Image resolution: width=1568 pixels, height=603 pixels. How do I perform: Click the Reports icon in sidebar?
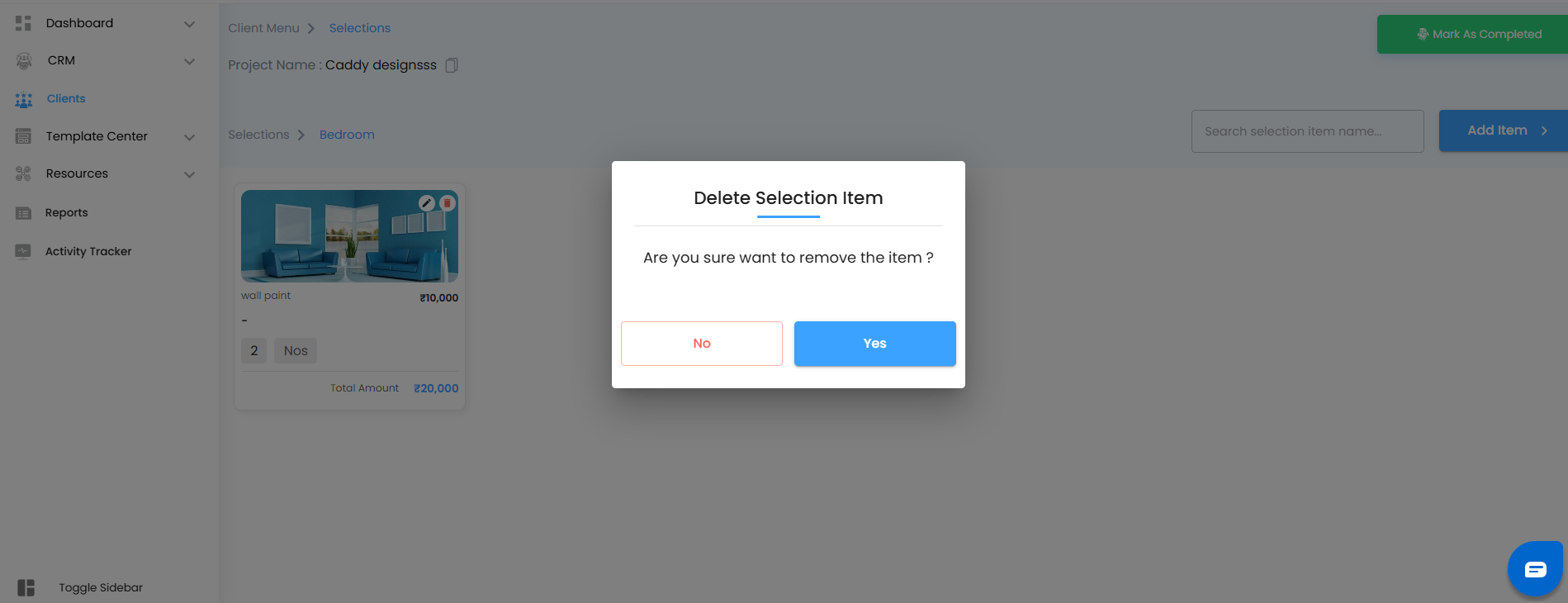point(23,213)
